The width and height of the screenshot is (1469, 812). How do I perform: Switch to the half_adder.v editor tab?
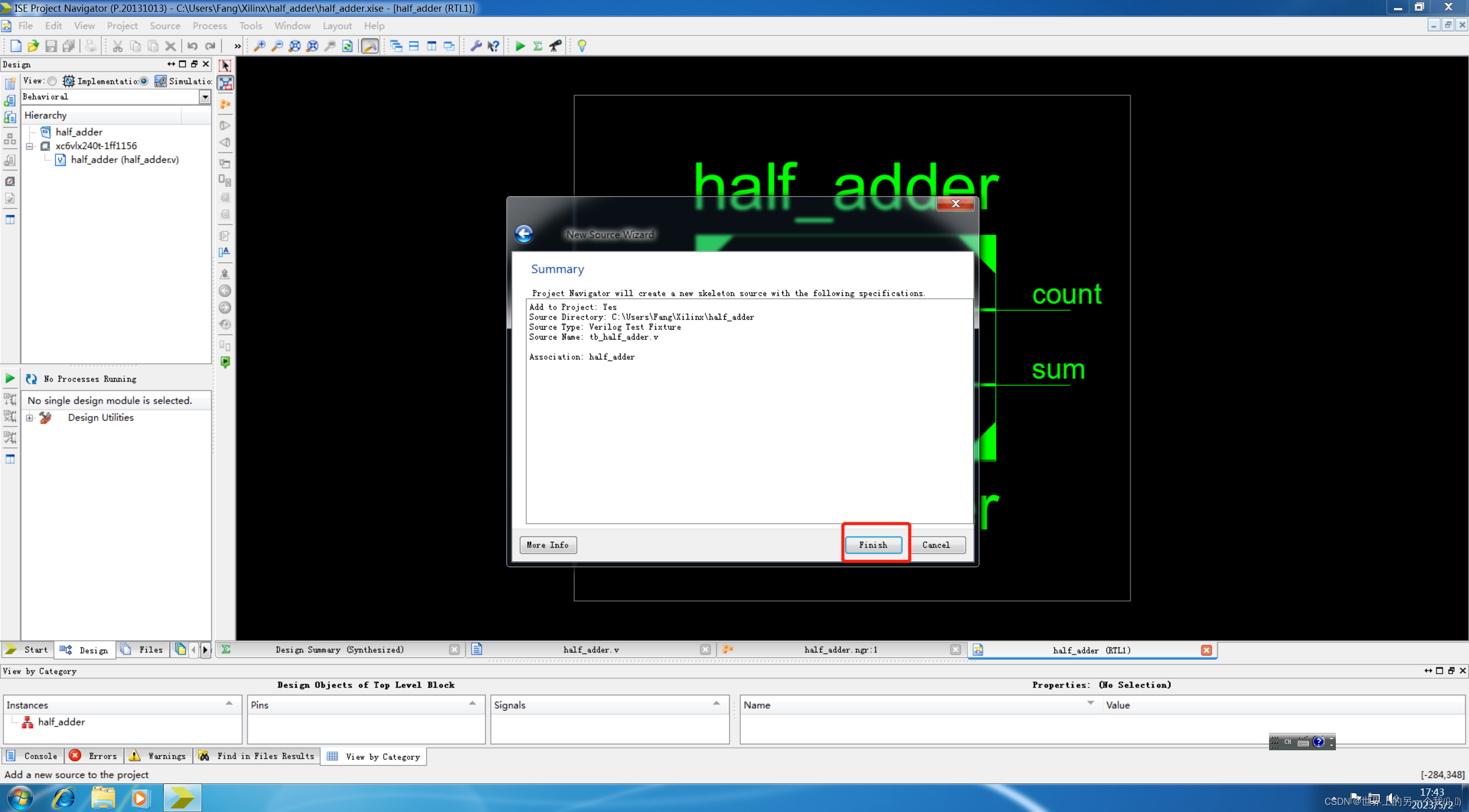590,649
